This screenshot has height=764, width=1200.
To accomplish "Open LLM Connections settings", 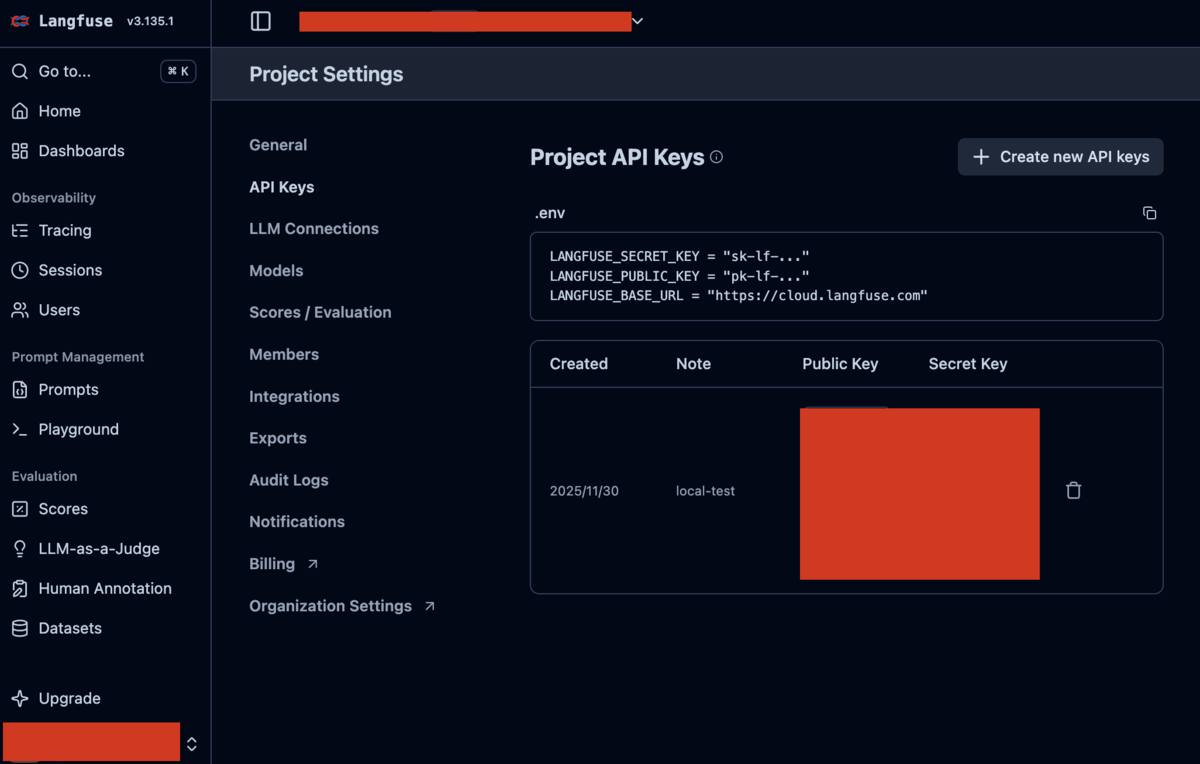I will 314,229.
